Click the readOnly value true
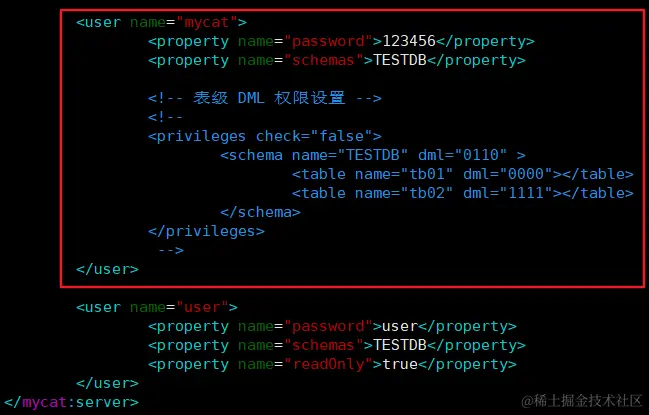This screenshot has height=415, width=649. click(400, 365)
